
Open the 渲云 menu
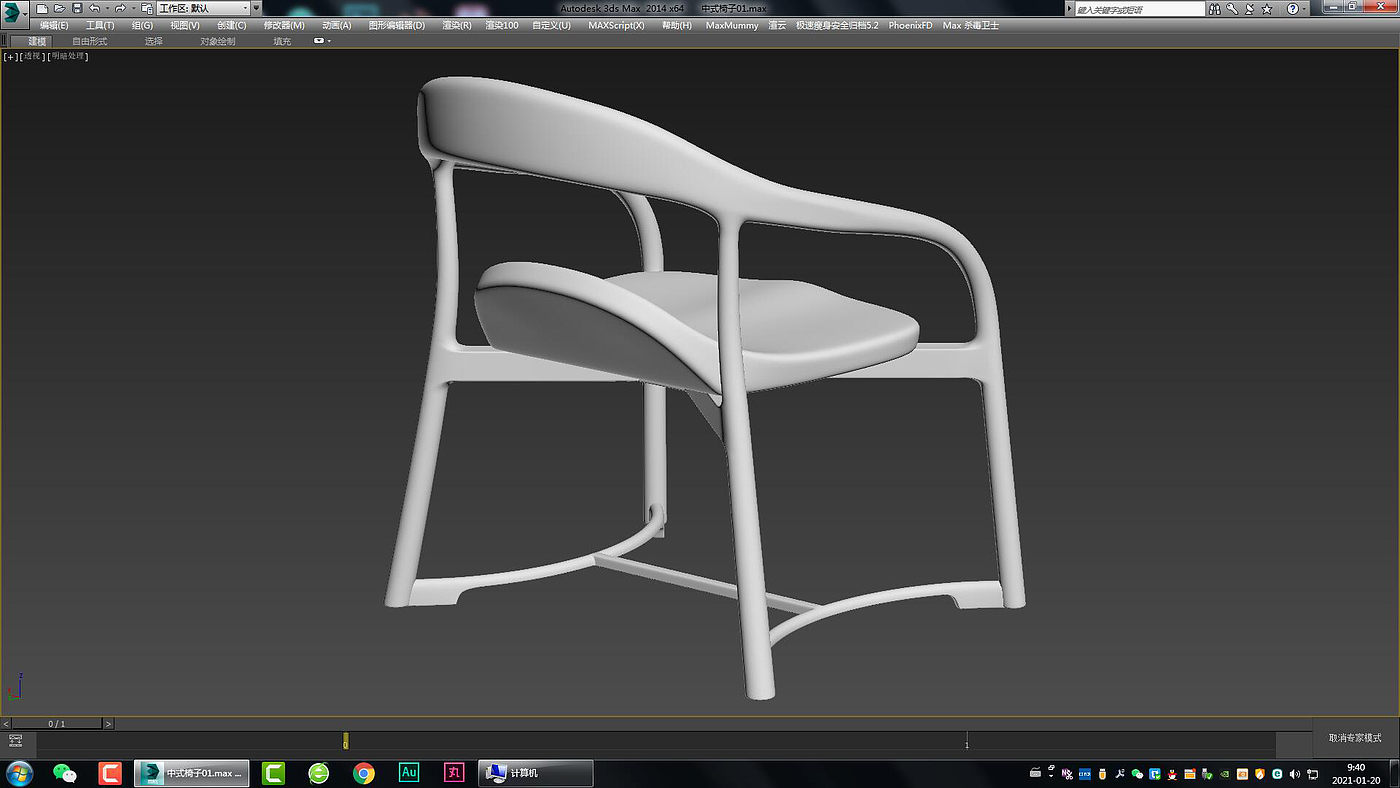(777, 25)
